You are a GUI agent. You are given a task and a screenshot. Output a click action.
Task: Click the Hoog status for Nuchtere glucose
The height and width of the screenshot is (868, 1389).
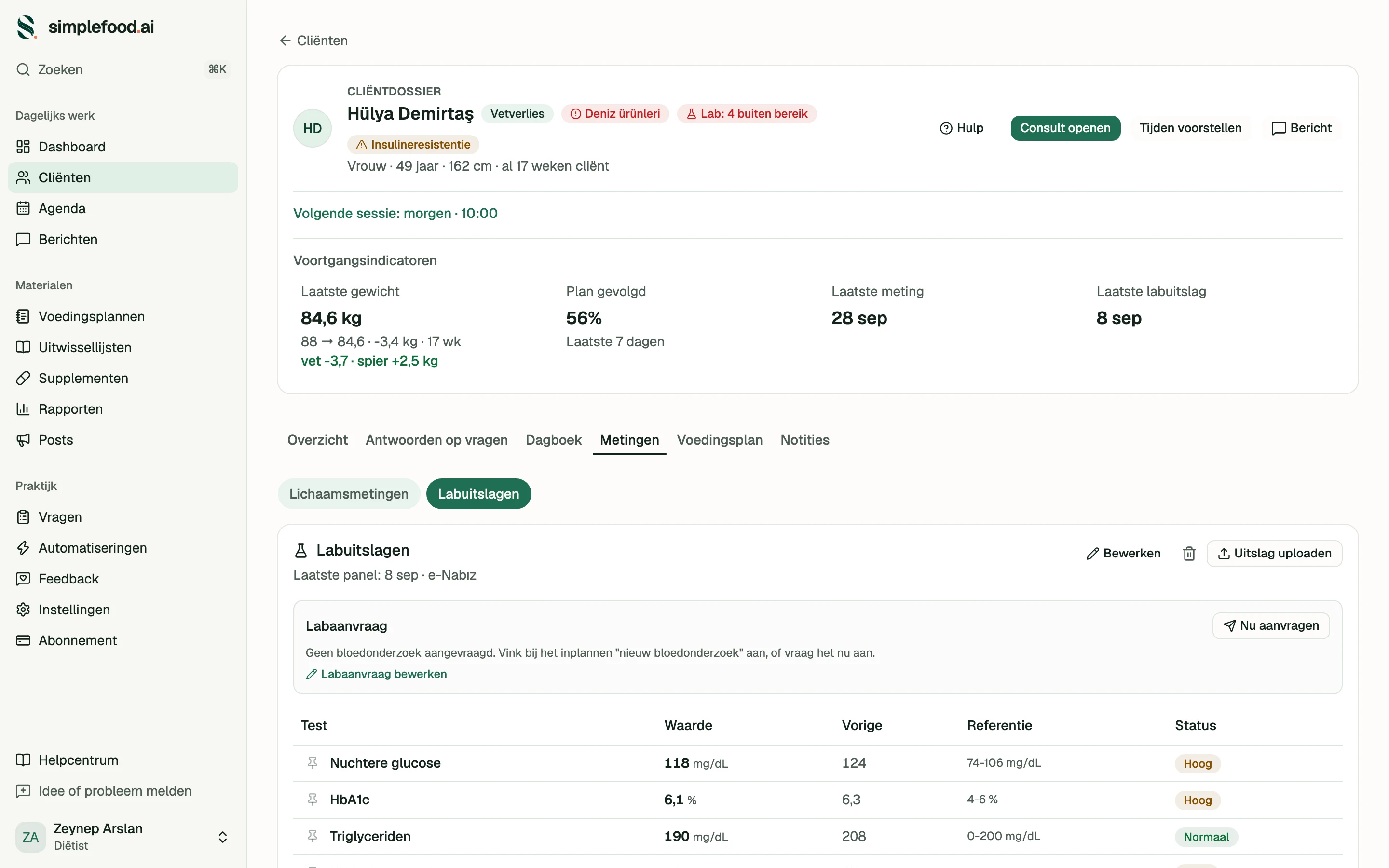tap(1198, 763)
